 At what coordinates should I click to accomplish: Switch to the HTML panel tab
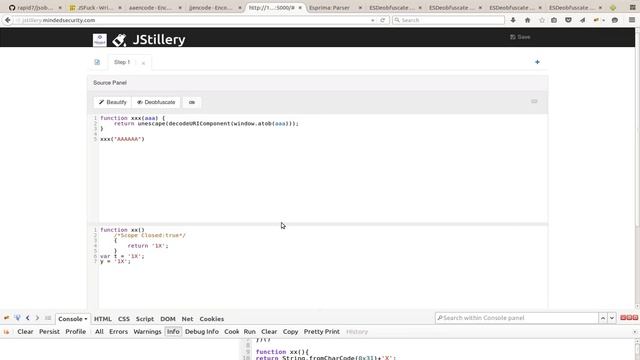102,319
